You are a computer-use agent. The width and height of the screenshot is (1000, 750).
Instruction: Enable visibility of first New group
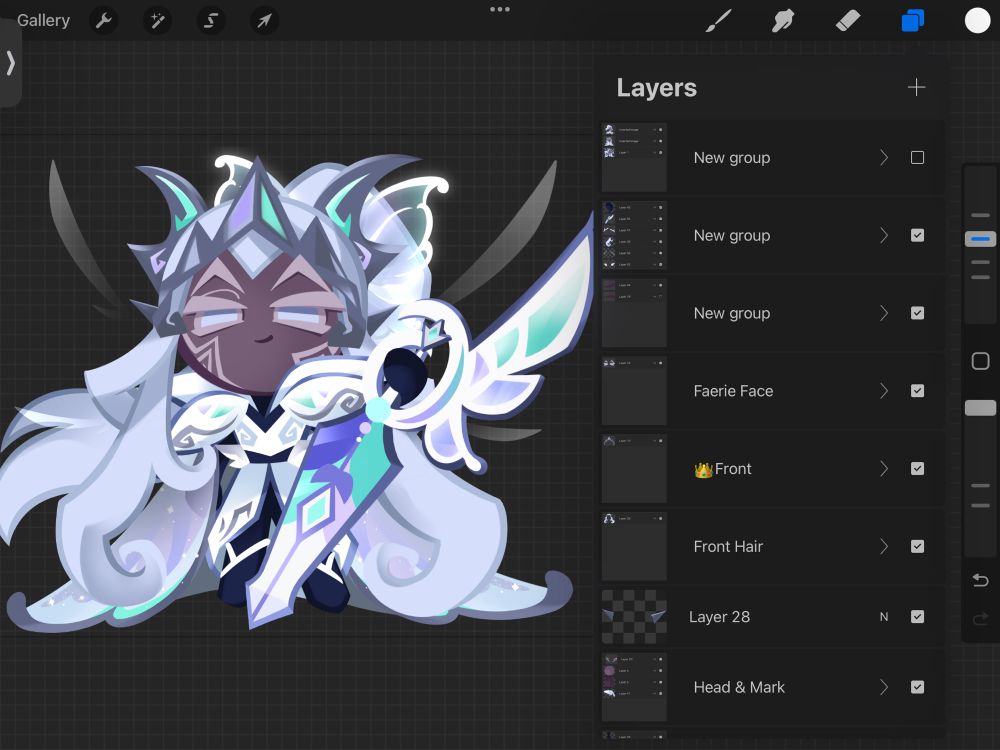(917, 158)
